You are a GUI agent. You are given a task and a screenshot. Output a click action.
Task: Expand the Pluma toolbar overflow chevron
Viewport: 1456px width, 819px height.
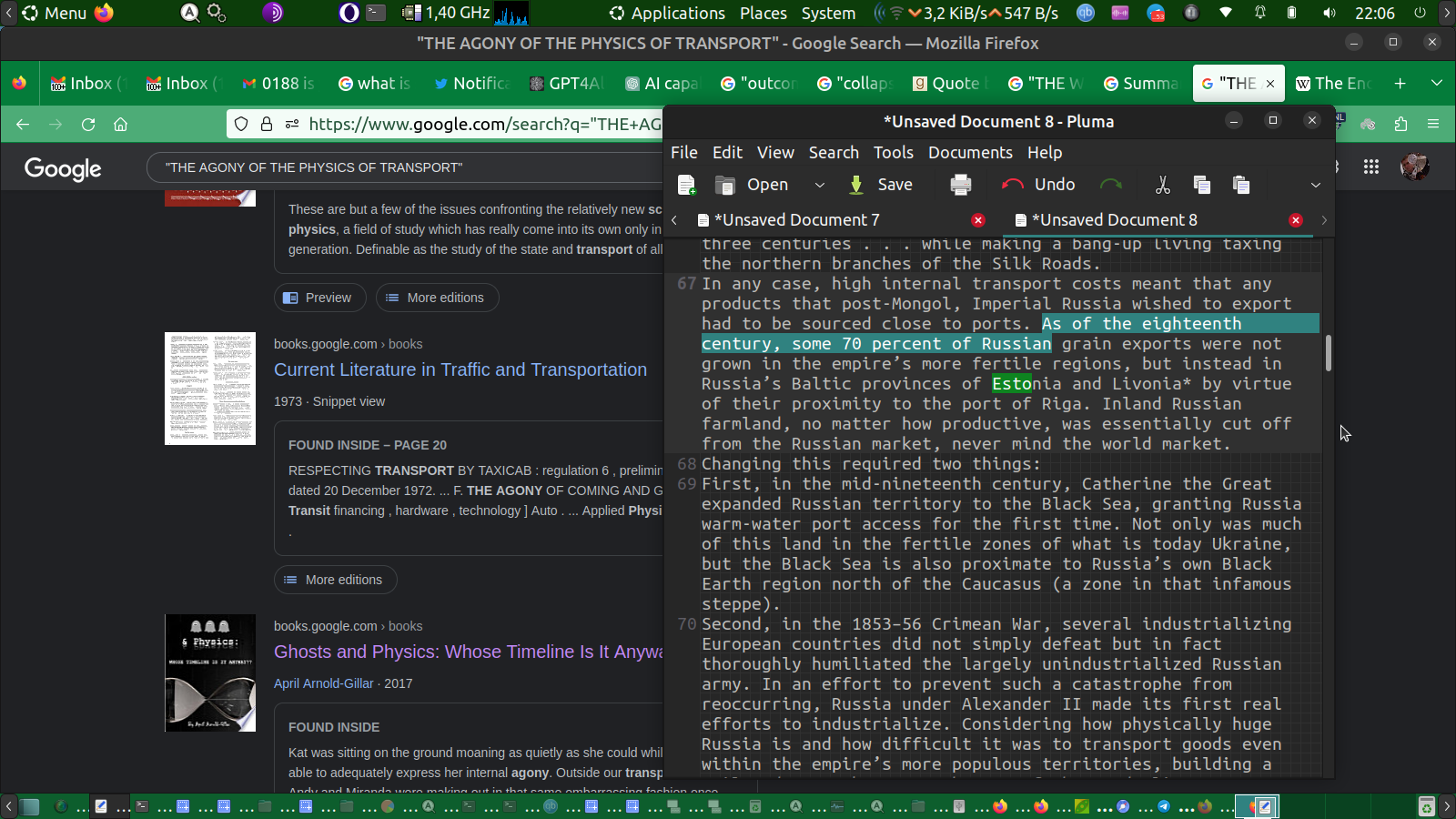tap(1315, 185)
